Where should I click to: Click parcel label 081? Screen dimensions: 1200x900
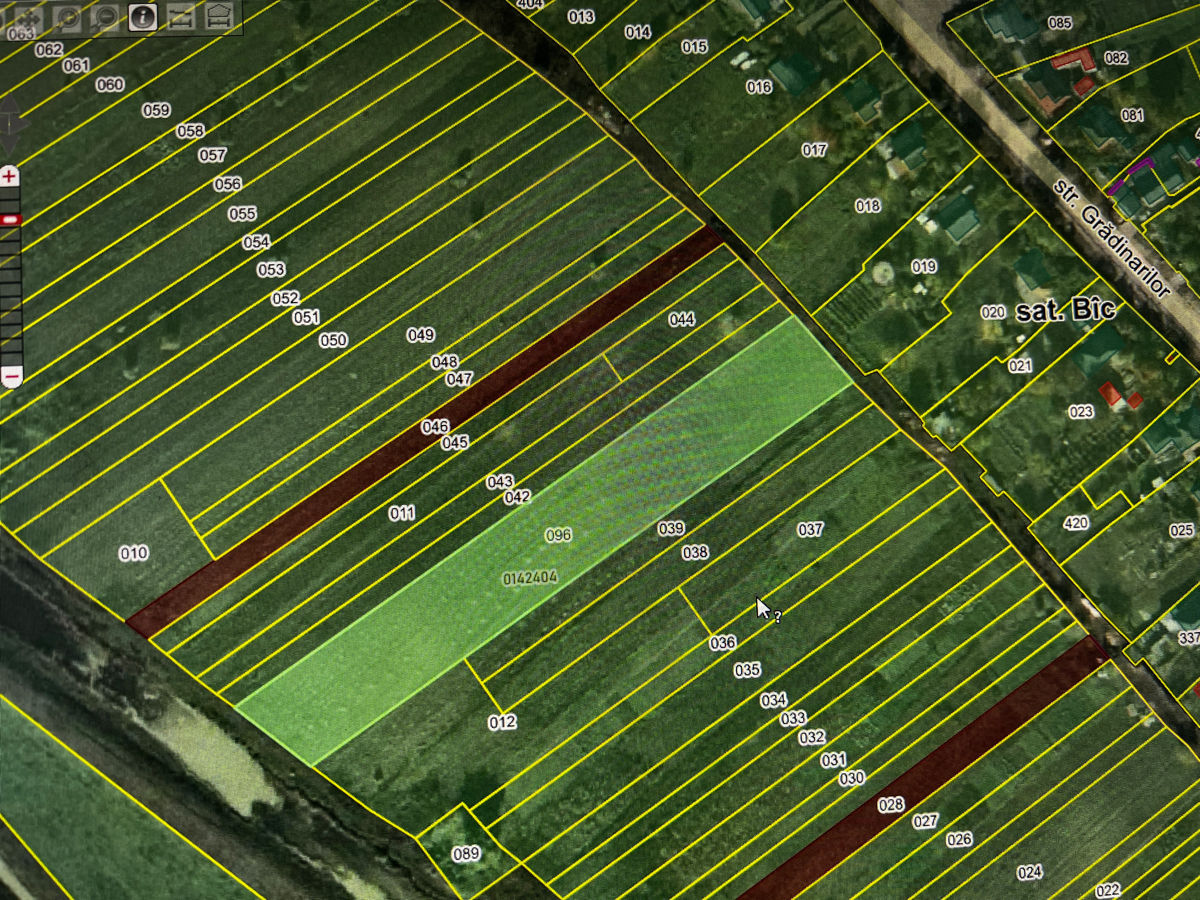coord(1132,115)
